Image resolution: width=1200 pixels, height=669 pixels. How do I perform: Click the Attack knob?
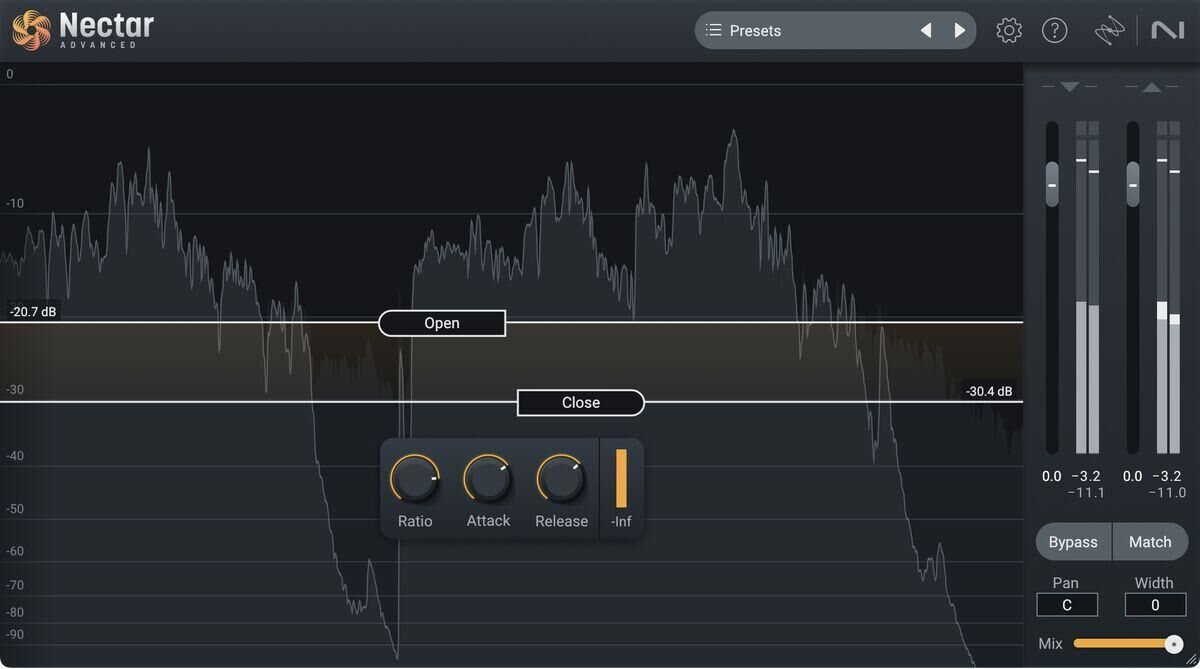pyautogui.click(x=488, y=480)
